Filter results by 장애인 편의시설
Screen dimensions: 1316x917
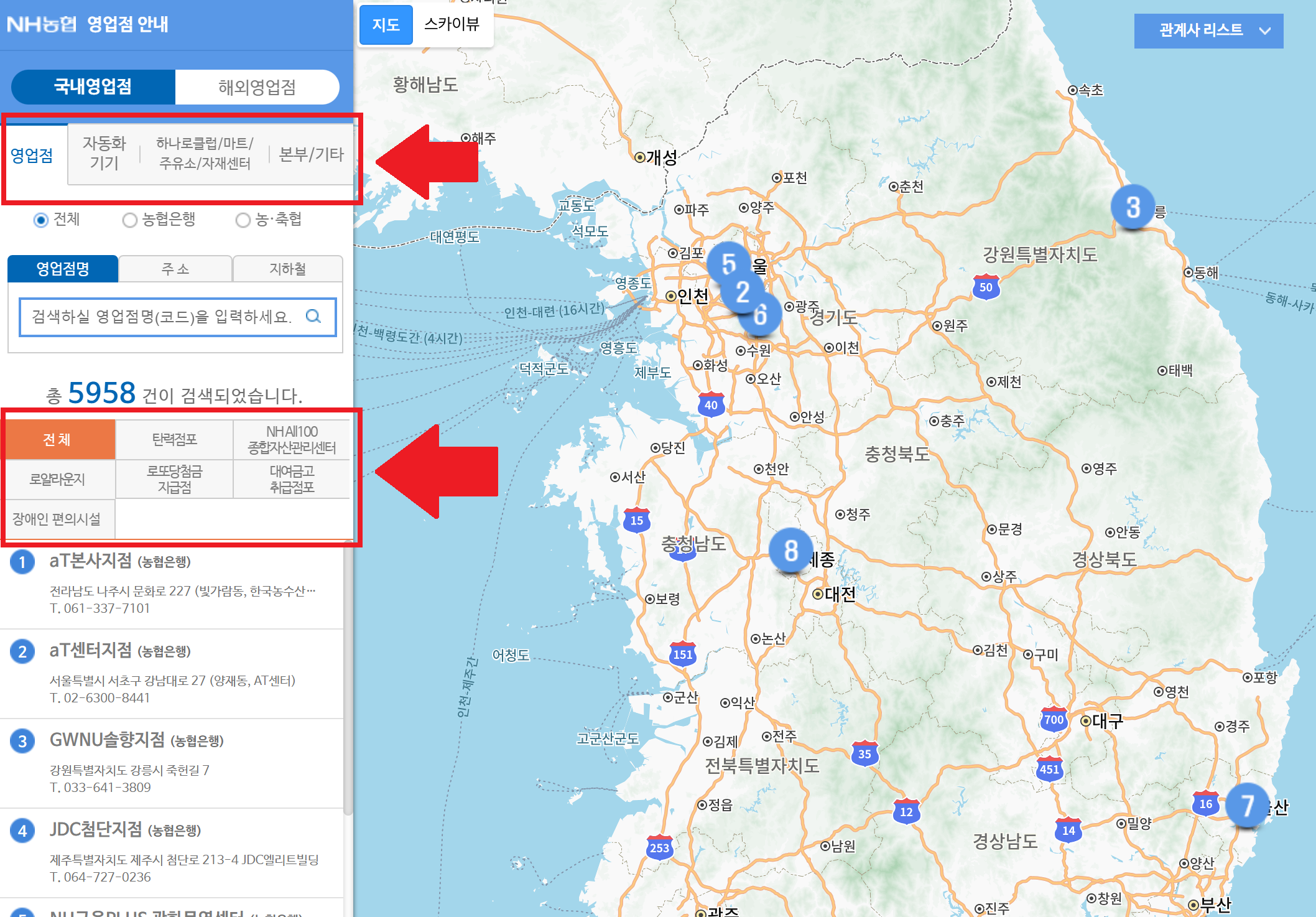57,519
